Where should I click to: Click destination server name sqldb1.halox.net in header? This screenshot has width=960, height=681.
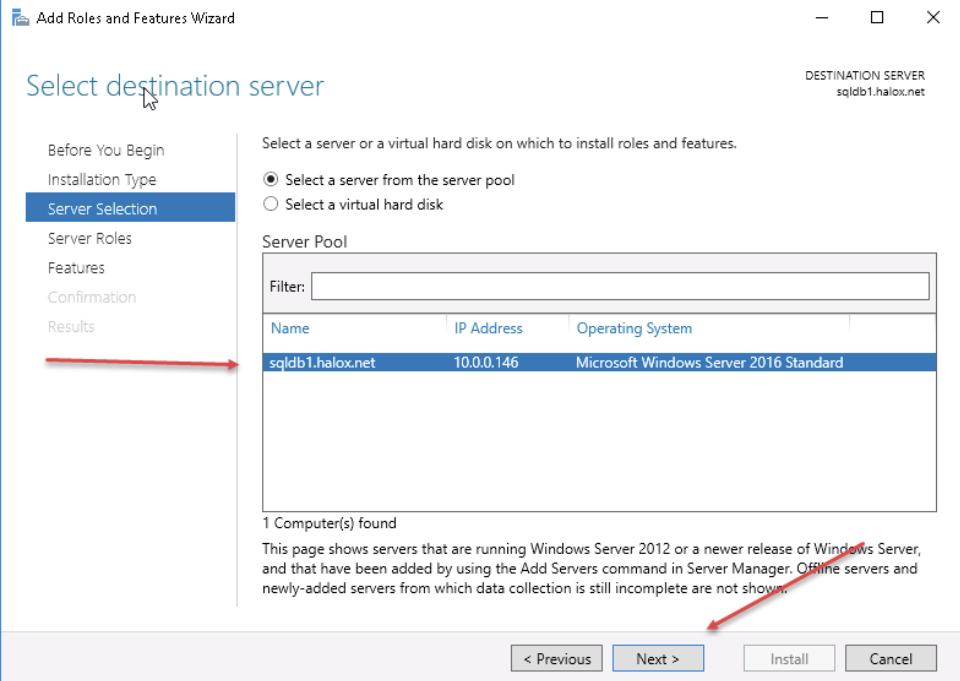(880, 92)
